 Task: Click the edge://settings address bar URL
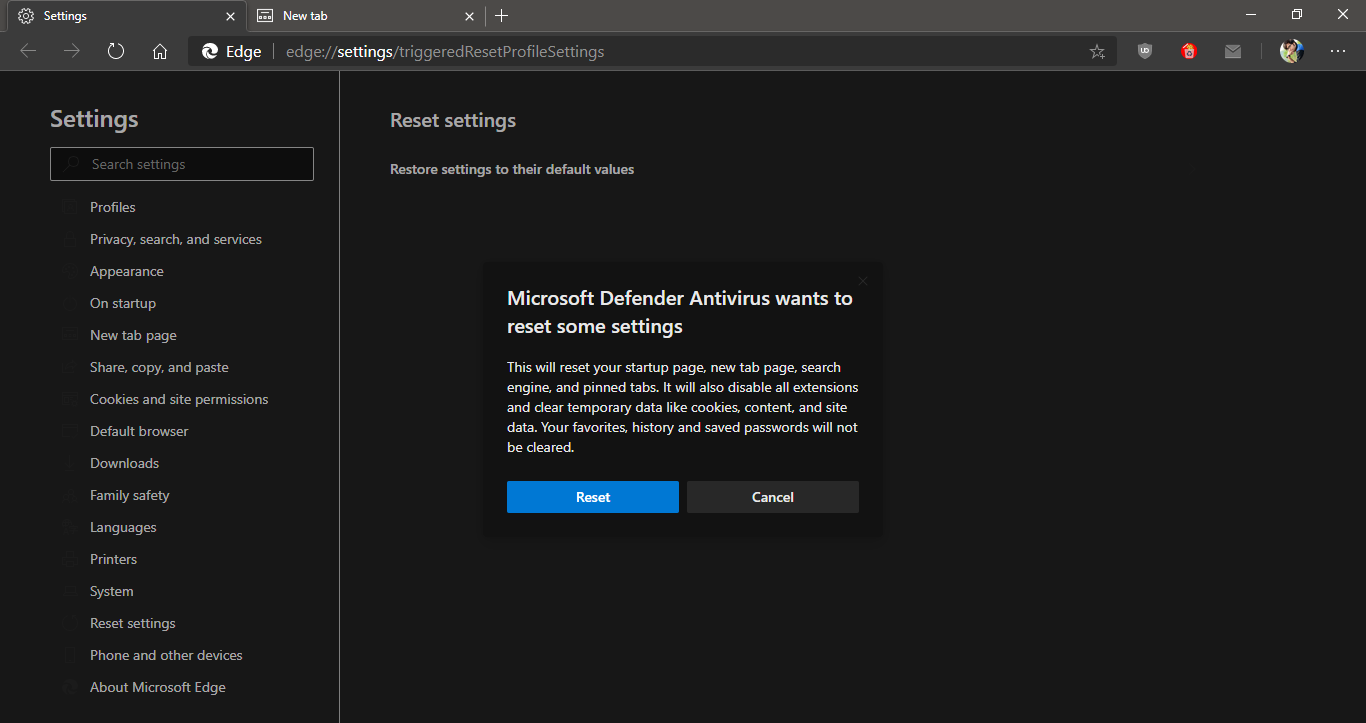(x=445, y=52)
